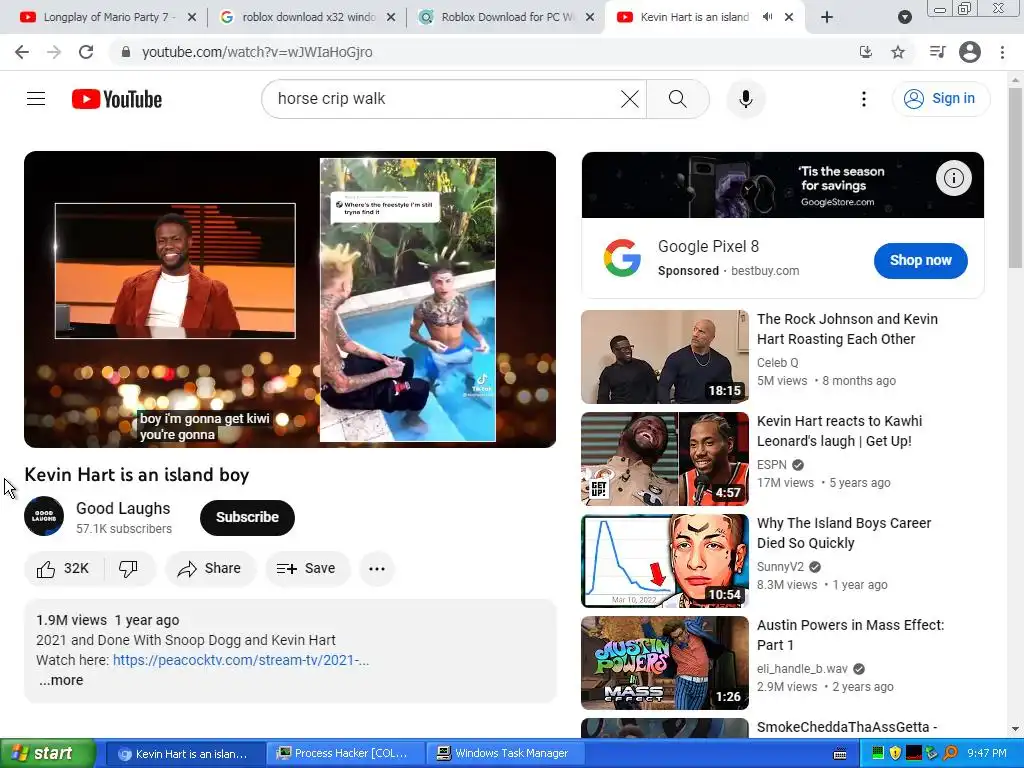
Task: Open the Chrome profile avatar
Action: (970, 52)
